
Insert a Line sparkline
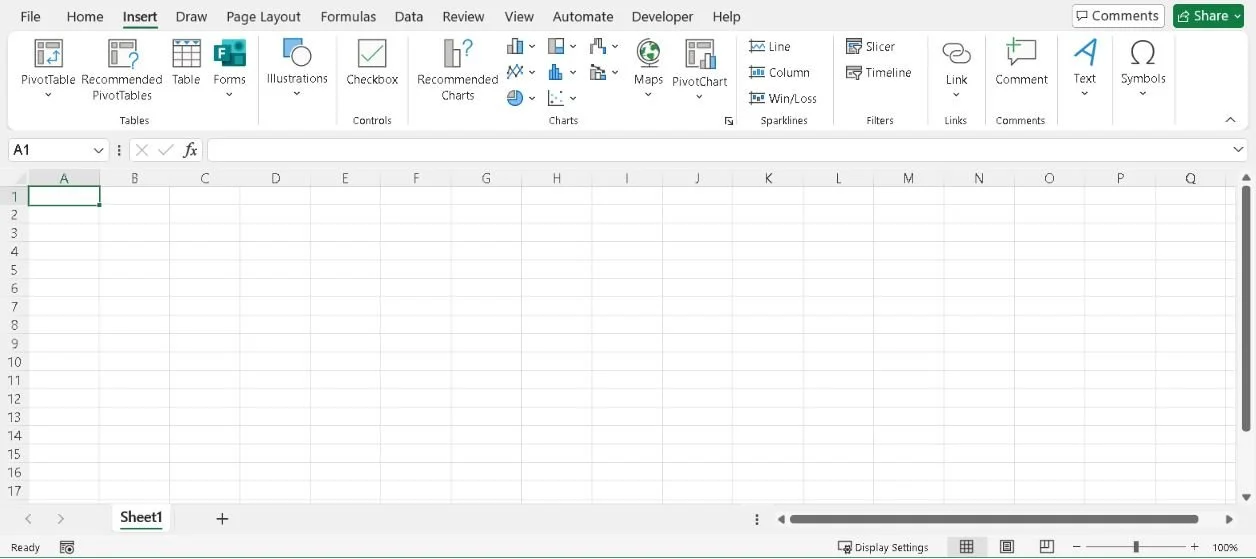point(770,47)
